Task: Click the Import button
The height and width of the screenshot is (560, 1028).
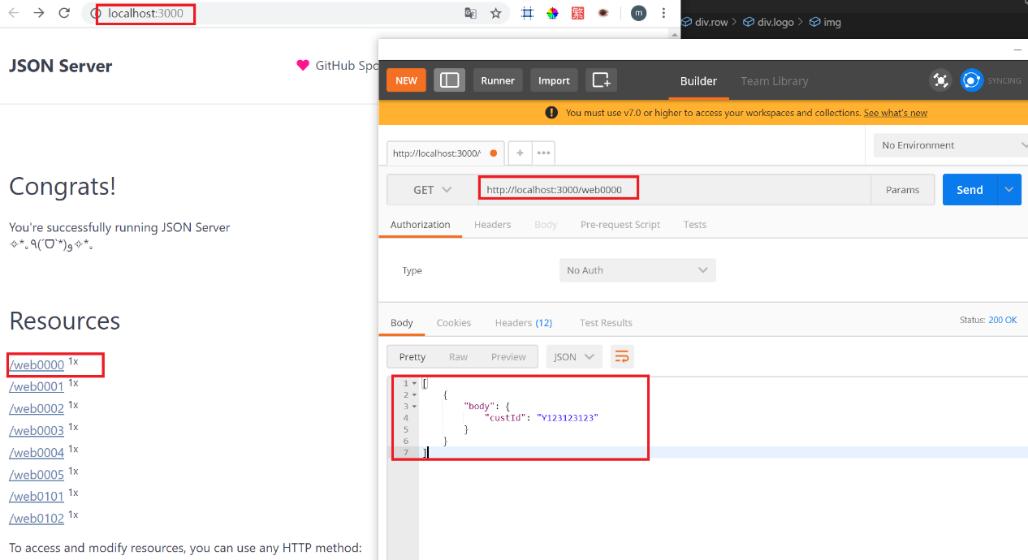Action: (554, 80)
